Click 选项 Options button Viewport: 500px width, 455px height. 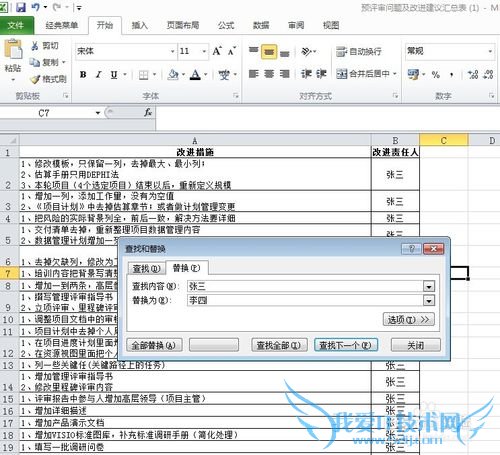[x=408, y=319]
